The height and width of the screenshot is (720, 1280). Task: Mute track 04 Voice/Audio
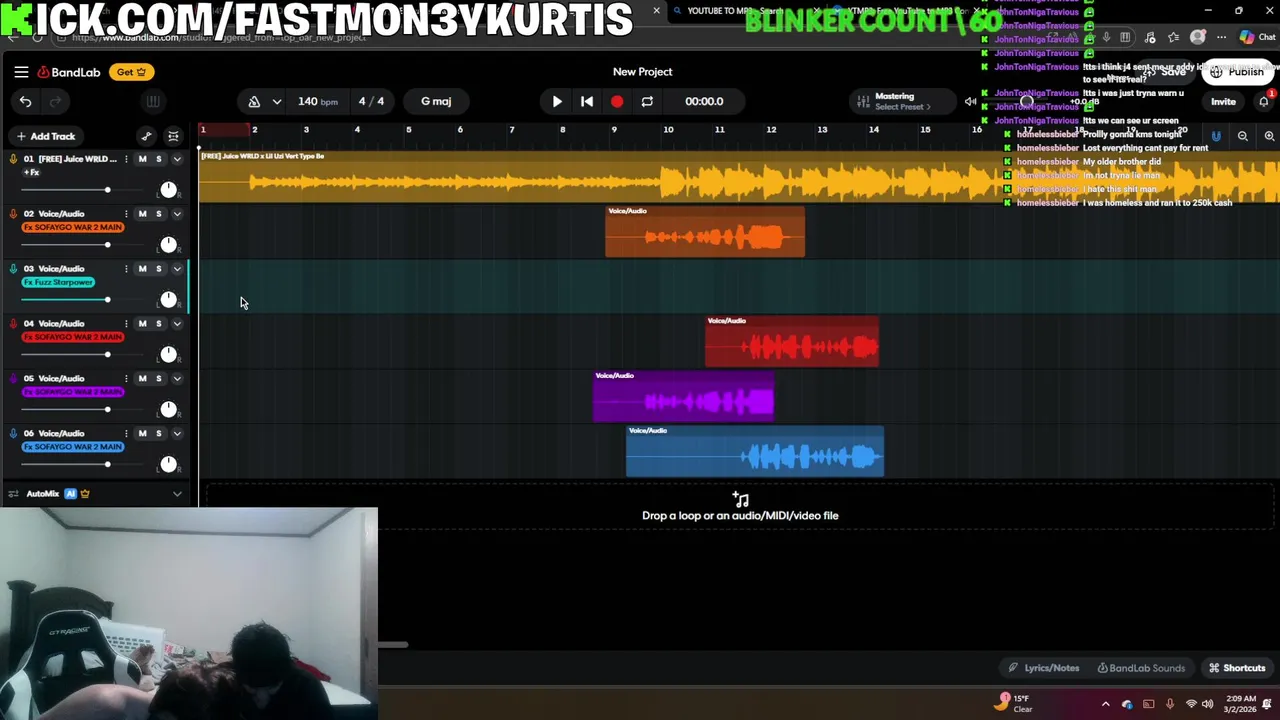(142, 324)
